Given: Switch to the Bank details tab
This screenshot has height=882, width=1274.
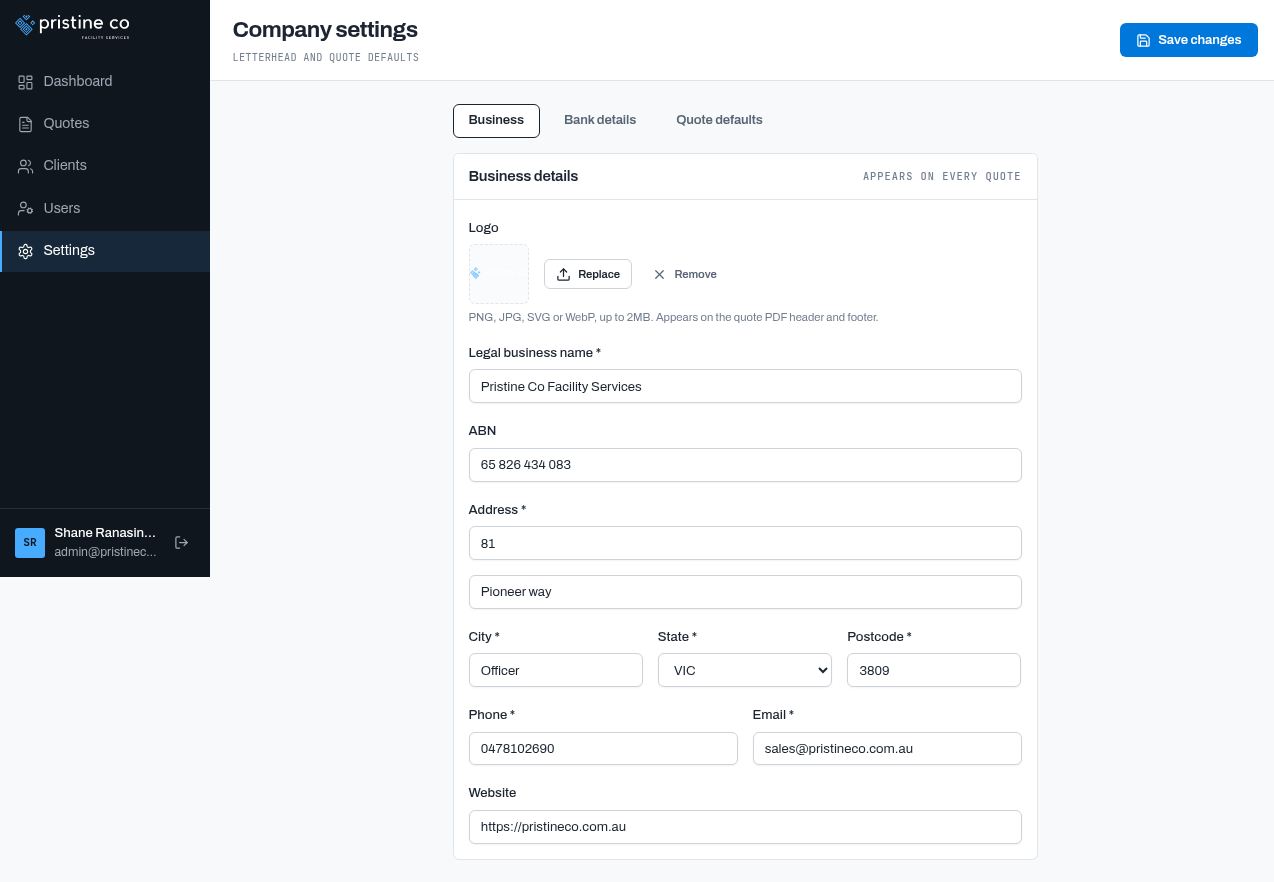Looking at the screenshot, I should pos(600,120).
